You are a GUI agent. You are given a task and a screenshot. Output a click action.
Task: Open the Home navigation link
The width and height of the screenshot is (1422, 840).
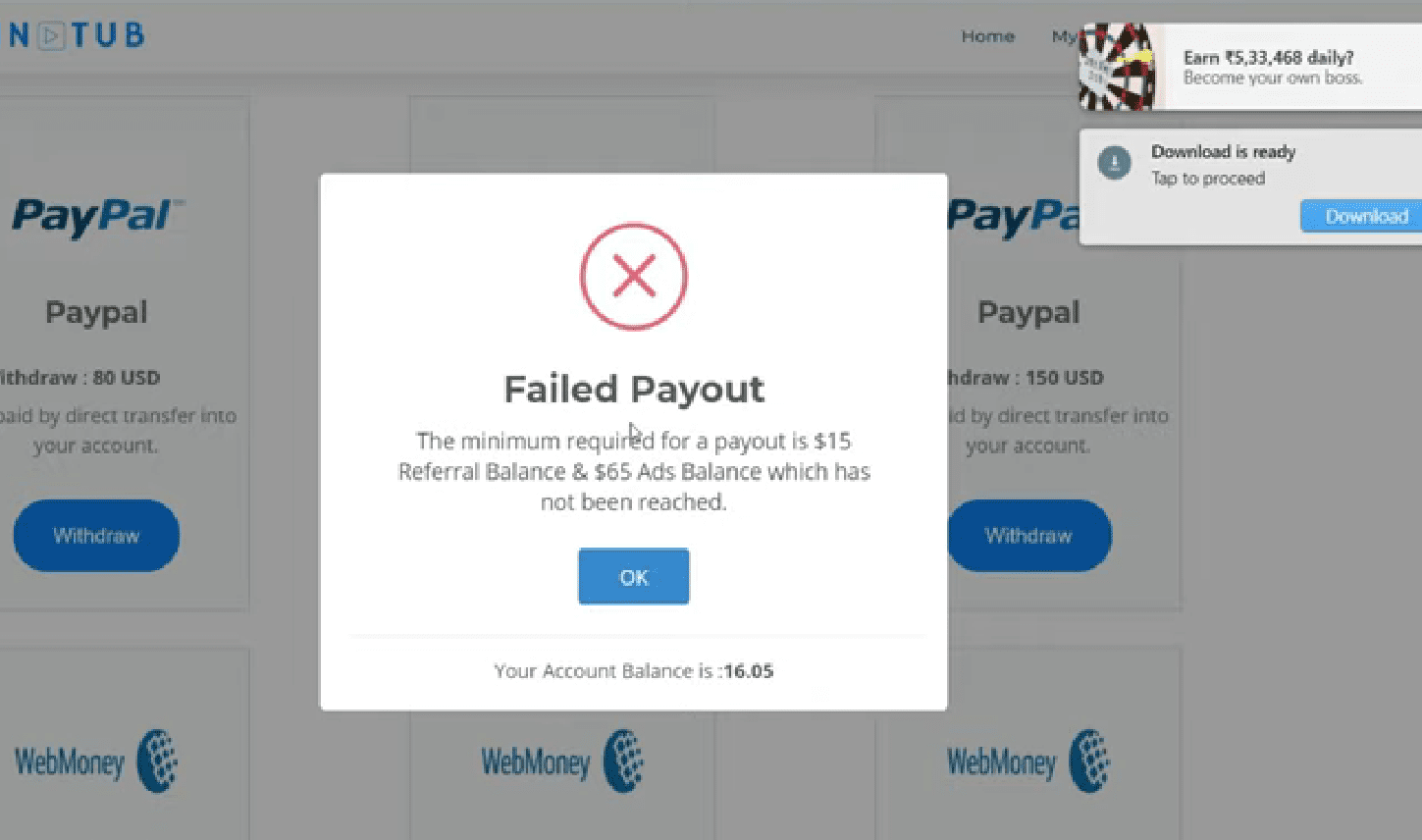[x=987, y=36]
